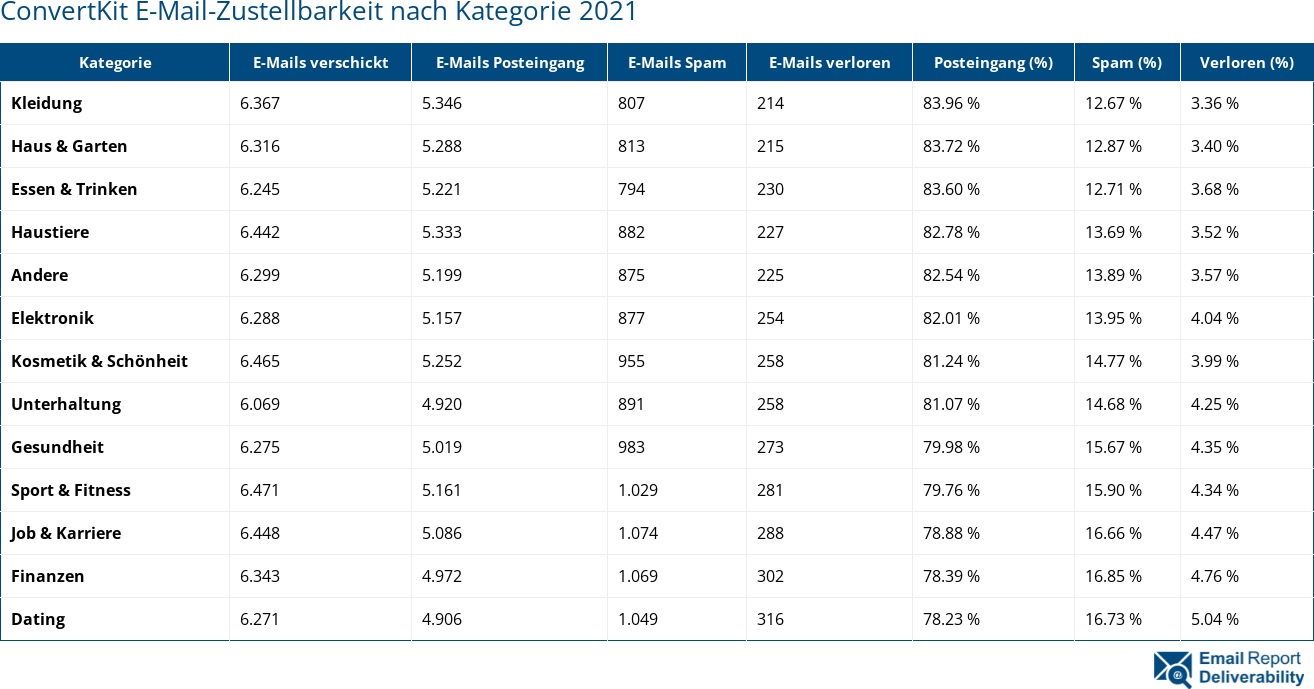
Task: Click the 1.049 spam value
Action: (x=638, y=619)
